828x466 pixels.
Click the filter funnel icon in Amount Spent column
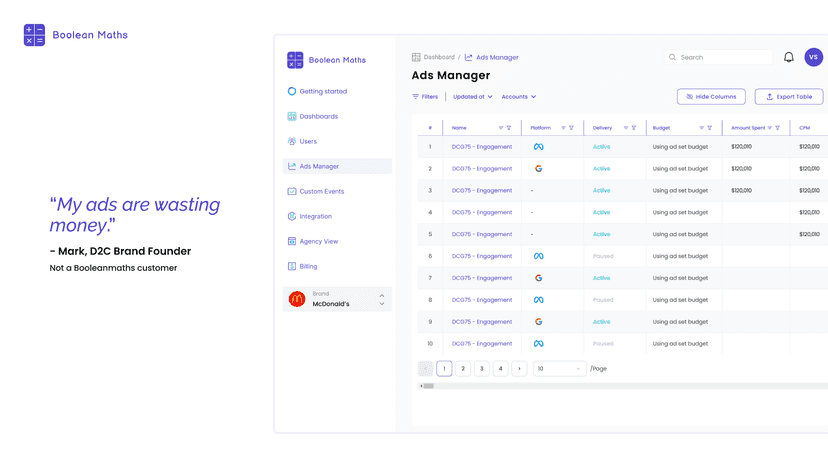(777, 128)
